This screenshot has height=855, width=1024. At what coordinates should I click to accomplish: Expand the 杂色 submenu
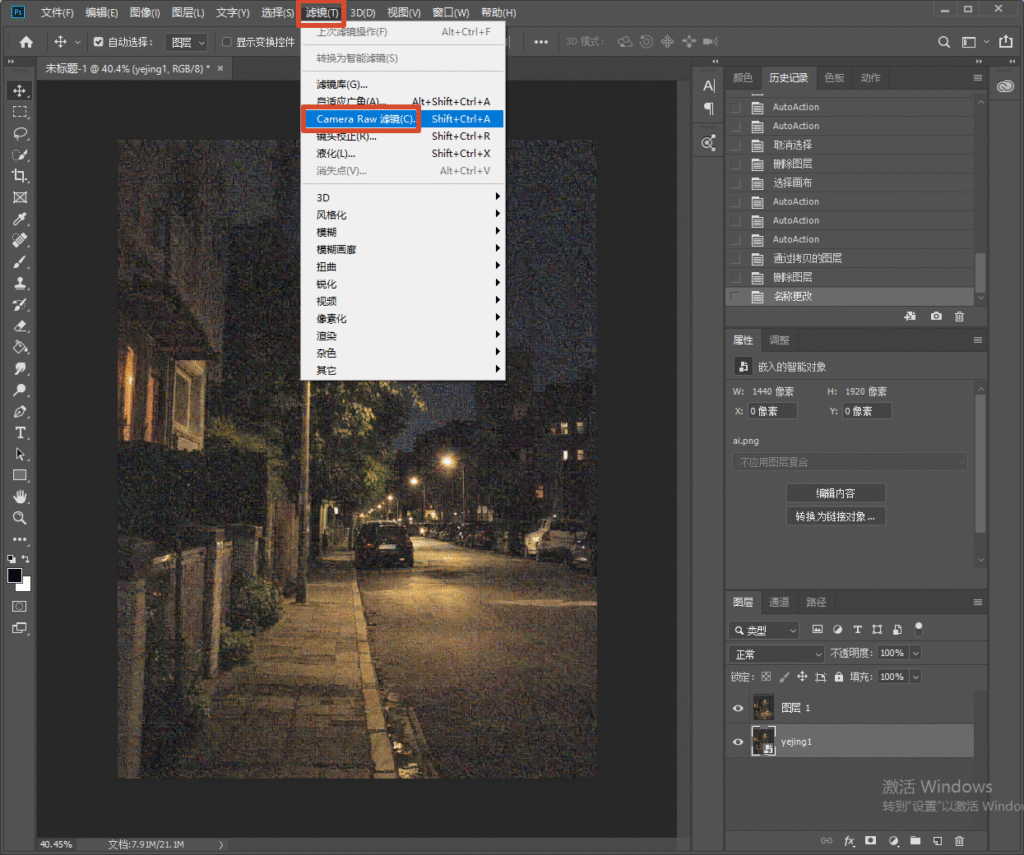click(402, 353)
